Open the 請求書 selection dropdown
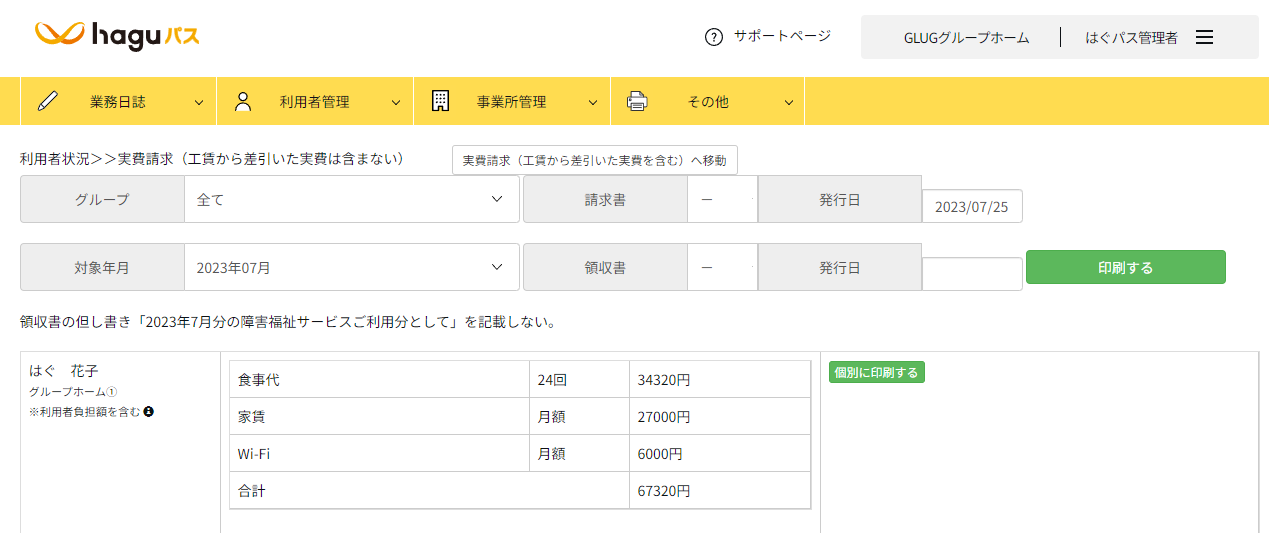The image size is (1269, 533). 721,199
